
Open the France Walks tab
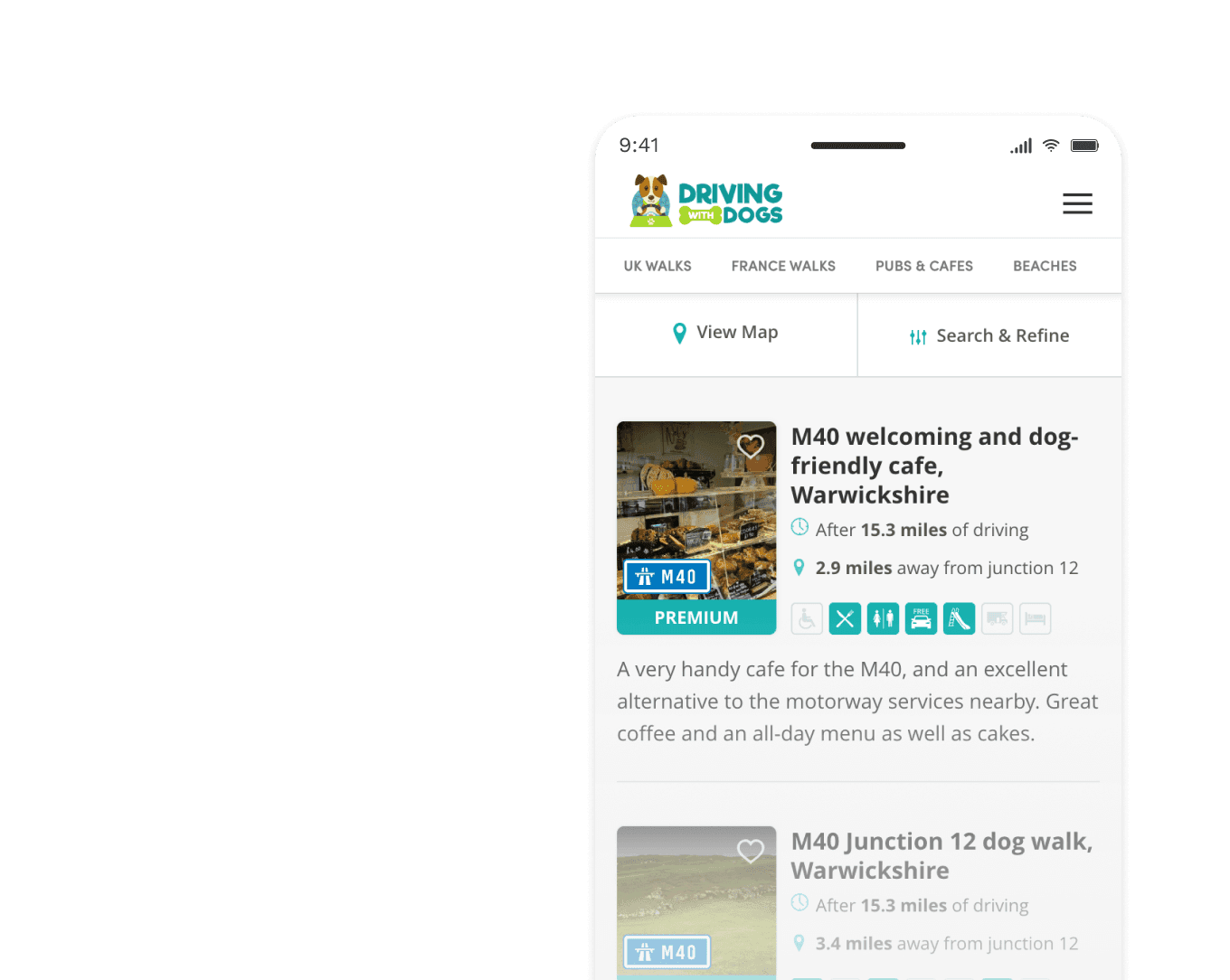click(x=783, y=266)
